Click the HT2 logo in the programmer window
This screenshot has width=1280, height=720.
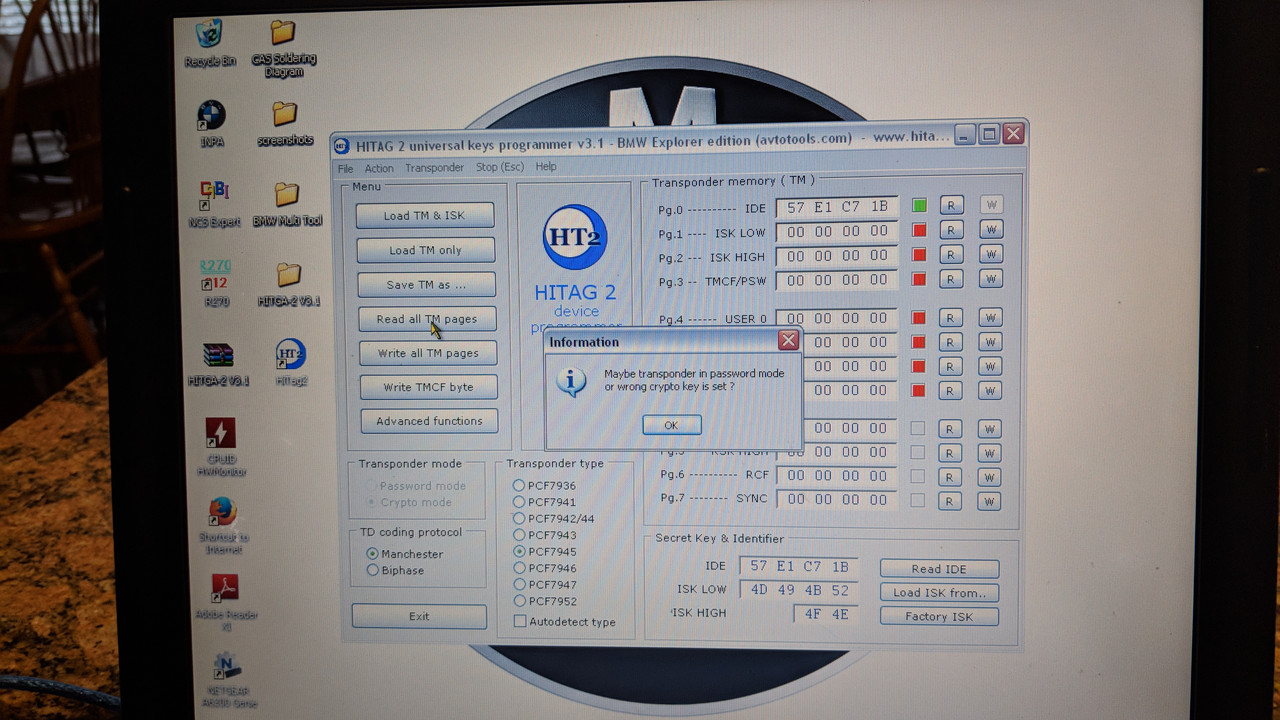pos(574,236)
